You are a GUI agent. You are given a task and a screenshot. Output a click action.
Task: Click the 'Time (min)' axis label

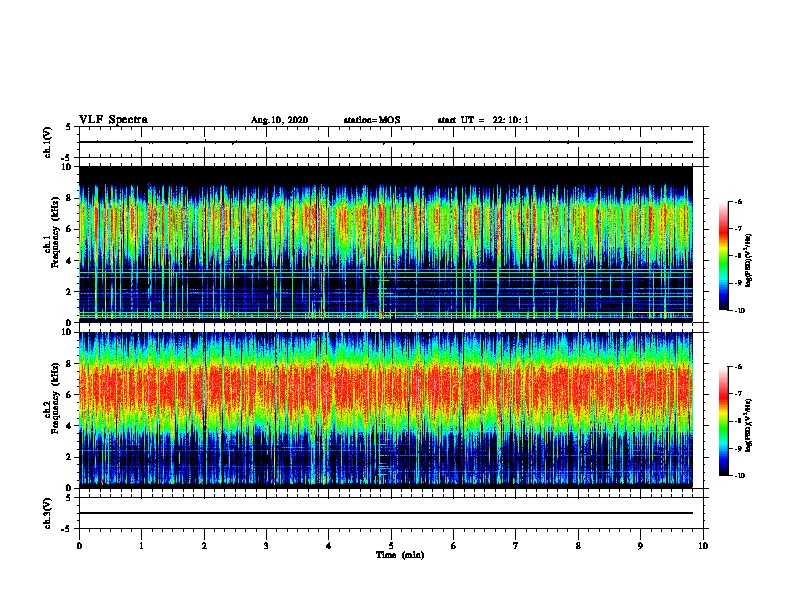click(x=400, y=555)
